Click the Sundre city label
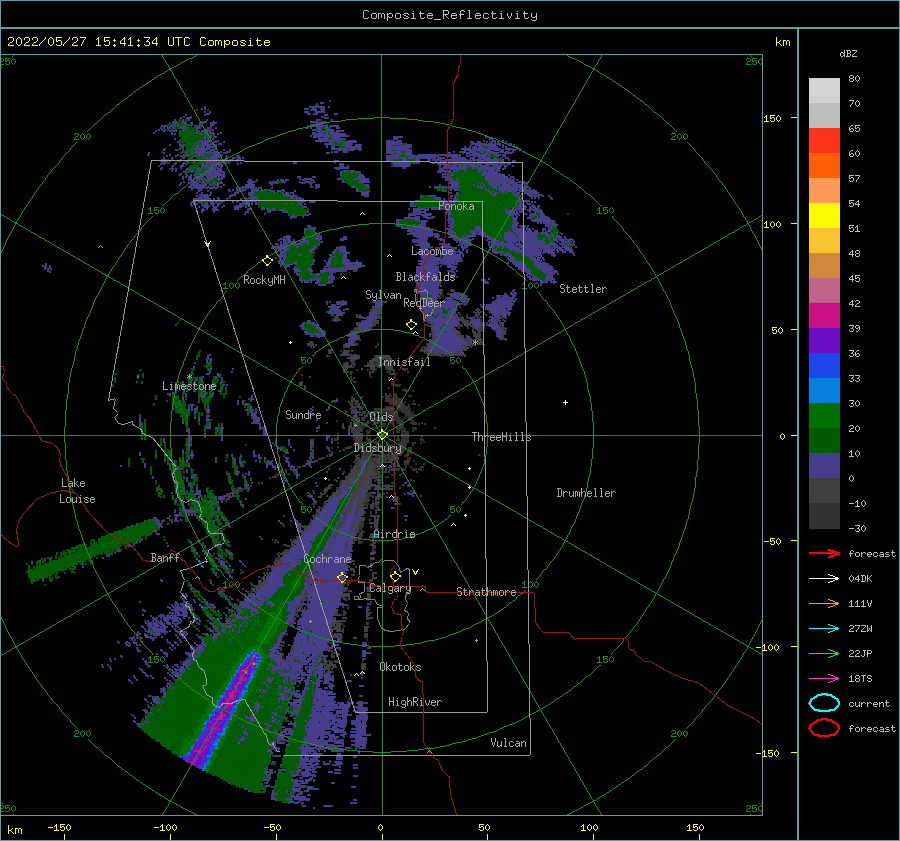Screen dimensions: 900x841 [x=303, y=414]
